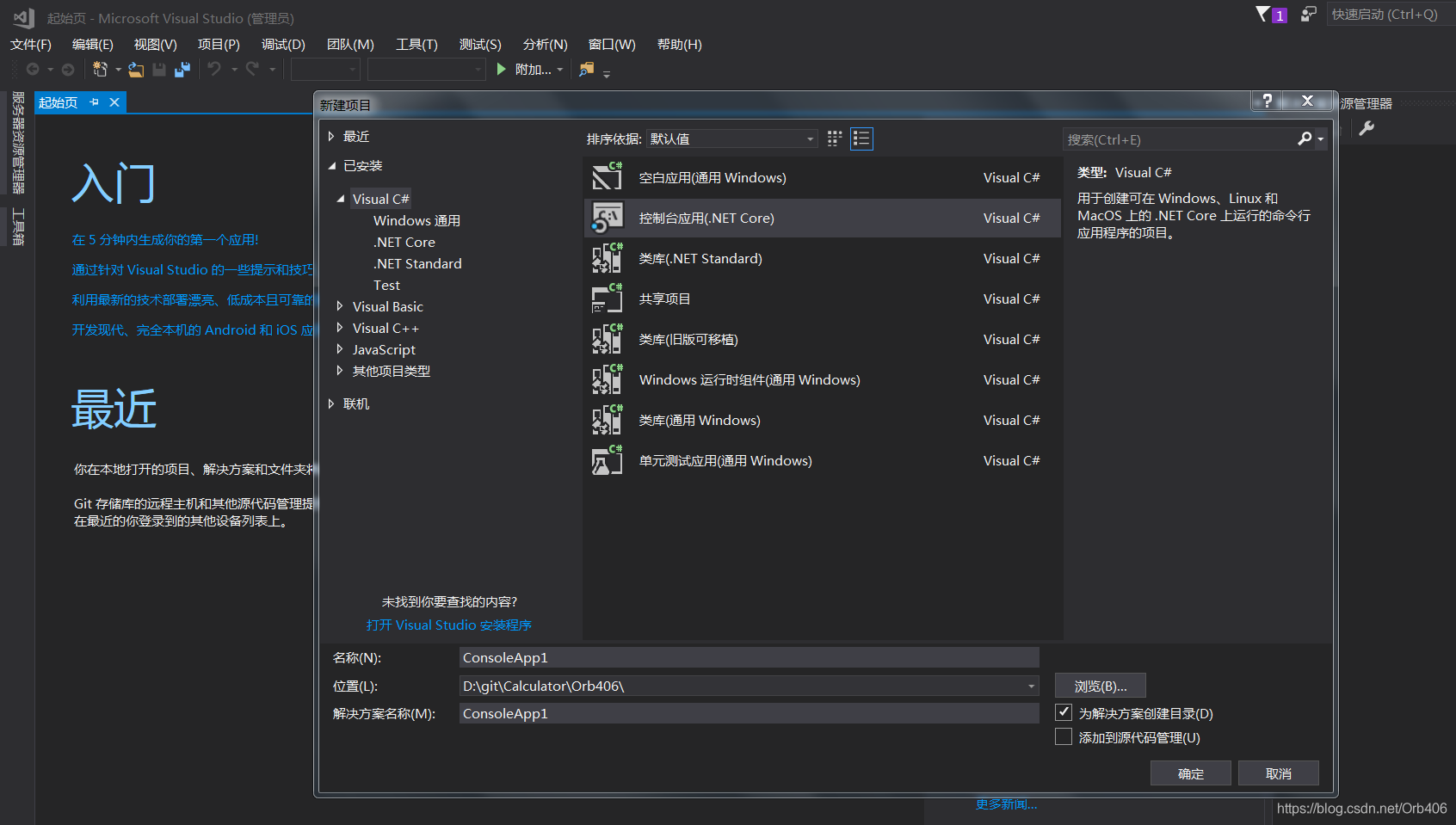This screenshot has width=1456, height=825.
Task: Open the 排序依据 默认值 dropdown
Action: 731,139
